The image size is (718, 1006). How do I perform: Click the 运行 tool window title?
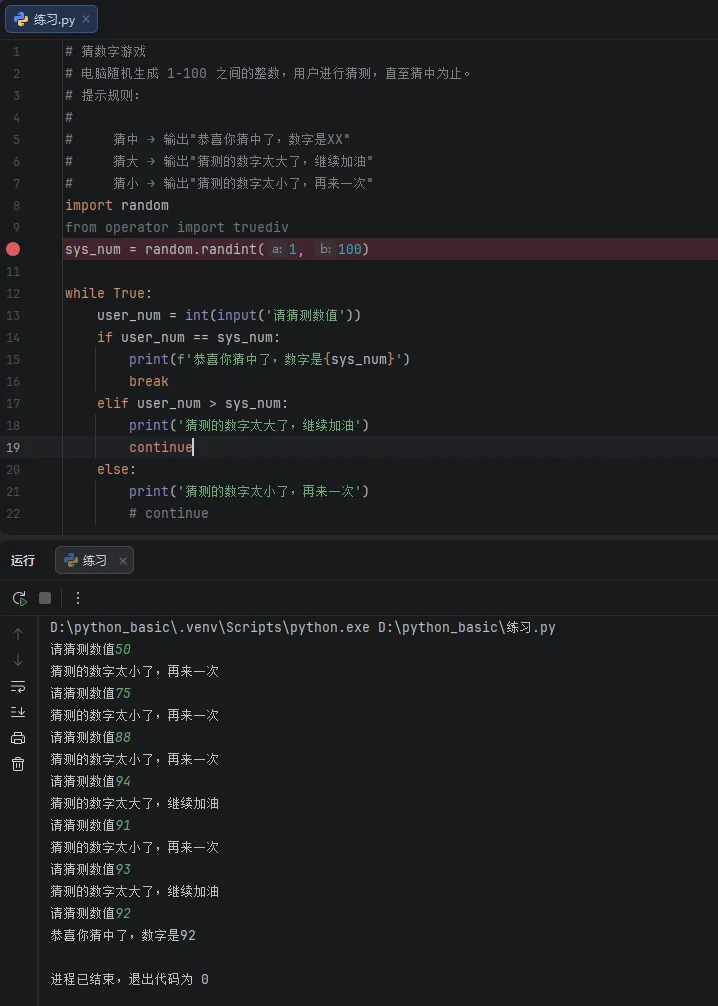point(23,561)
